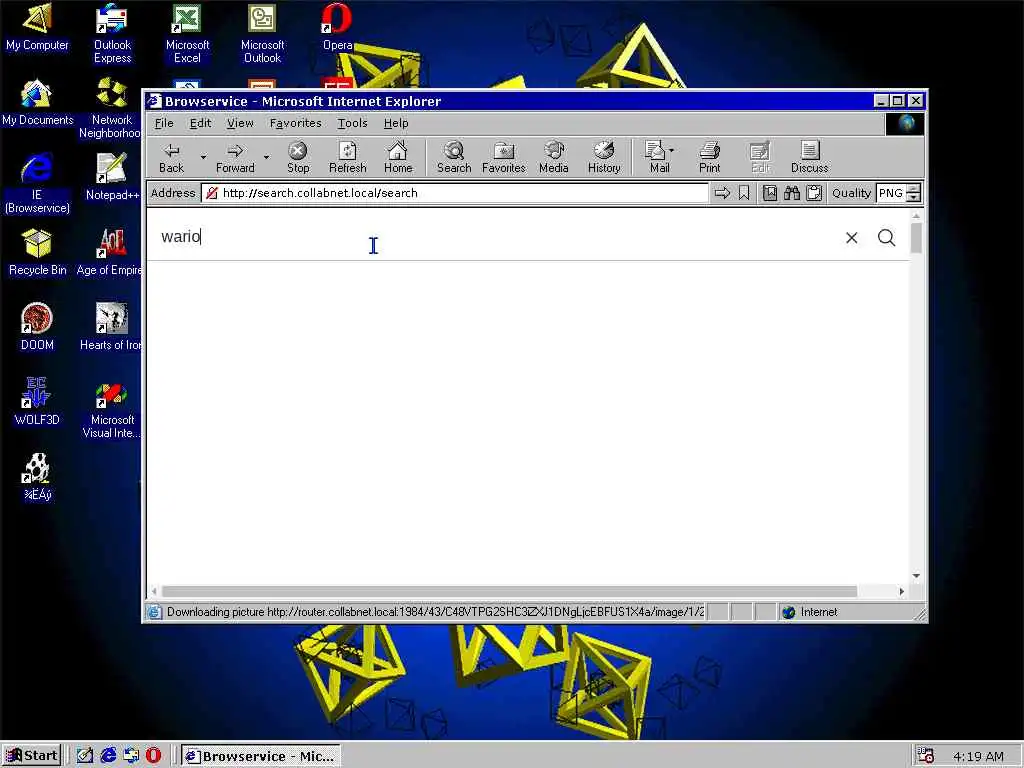Open the Tools menu
The image size is (1024, 768).
click(352, 123)
